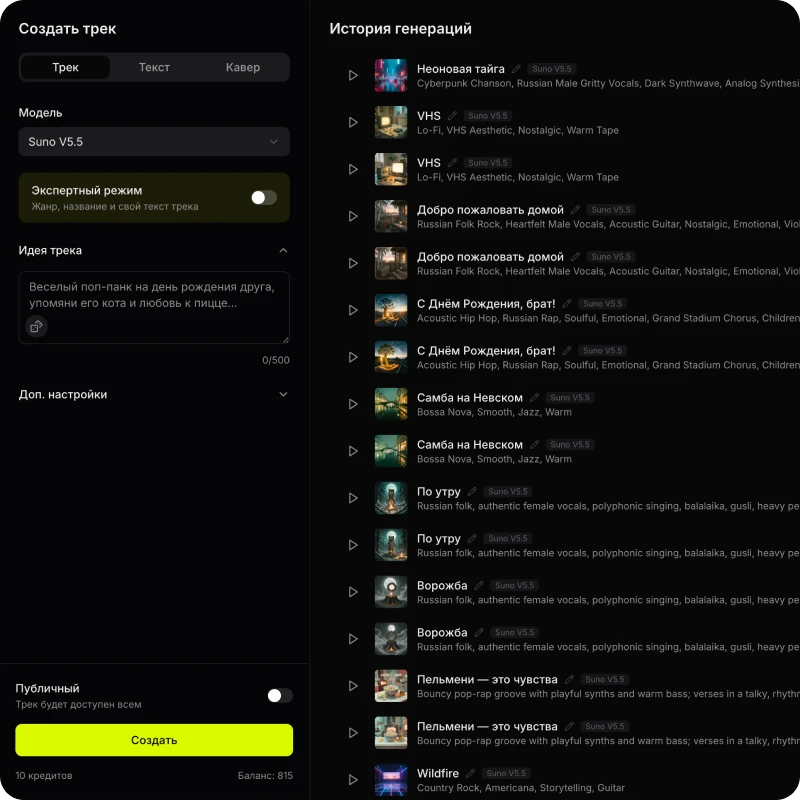
Task: Enable the Экспертный режим switch
Action: [x=263, y=198]
